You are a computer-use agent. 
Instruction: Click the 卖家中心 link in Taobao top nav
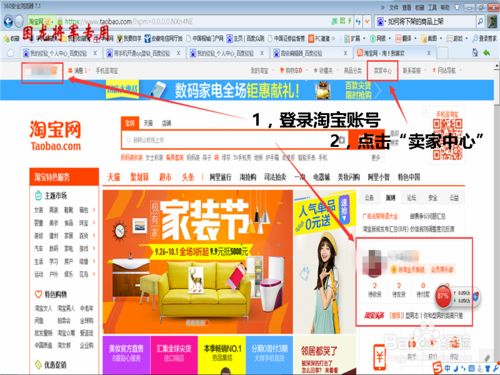point(382,71)
